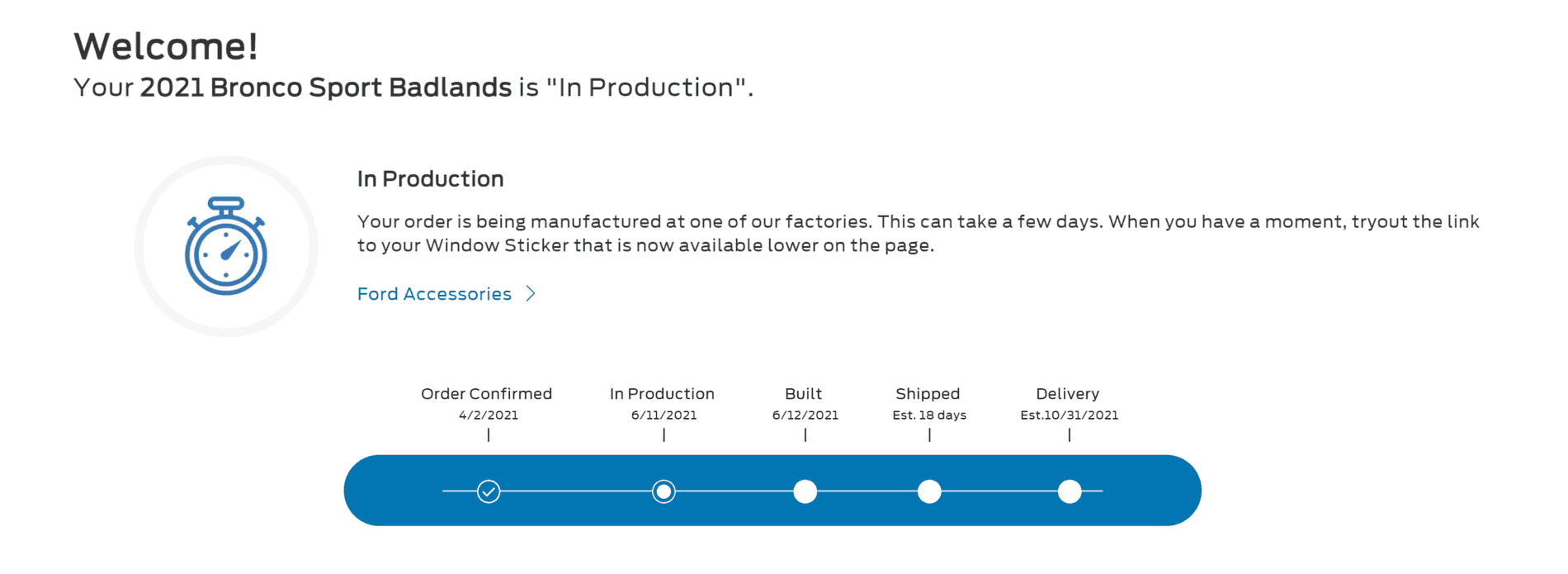
Task: Click the Built step circle on tracker
Action: tap(805, 492)
